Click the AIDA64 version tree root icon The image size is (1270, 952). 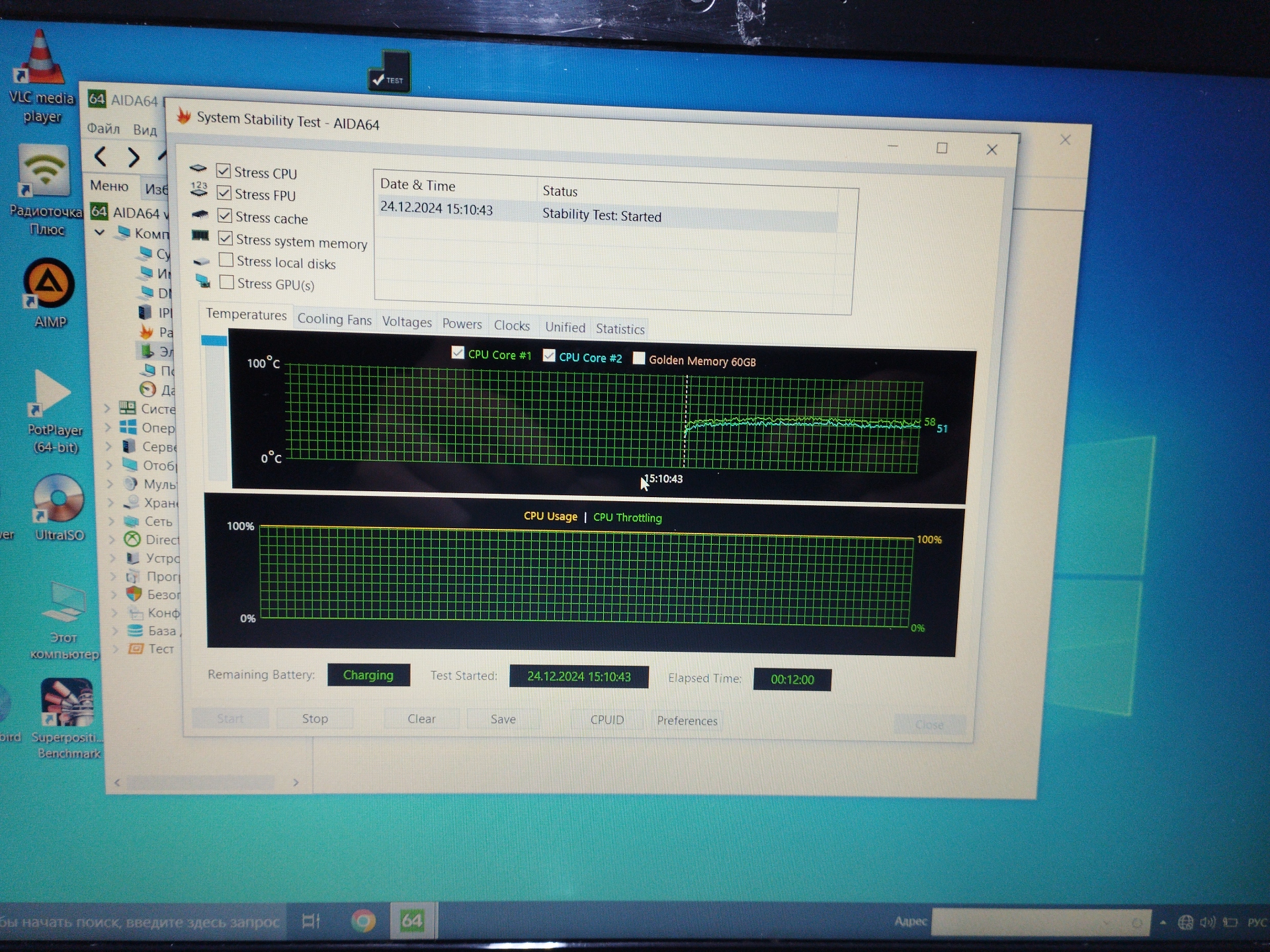click(x=99, y=211)
